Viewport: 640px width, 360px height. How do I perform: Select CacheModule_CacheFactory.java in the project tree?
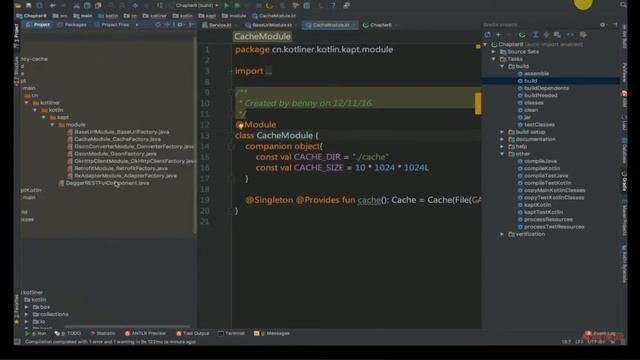(x=118, y=140)
